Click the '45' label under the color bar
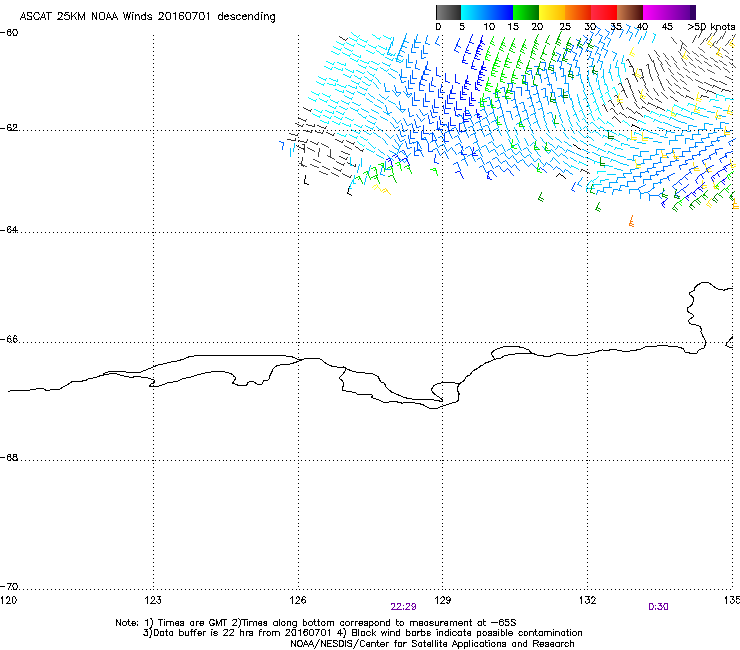Screen dimensions: 740x650 coord(667,27)
